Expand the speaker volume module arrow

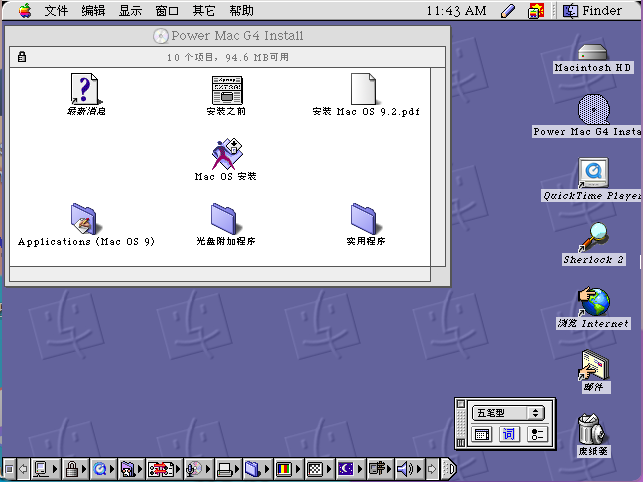419,468
